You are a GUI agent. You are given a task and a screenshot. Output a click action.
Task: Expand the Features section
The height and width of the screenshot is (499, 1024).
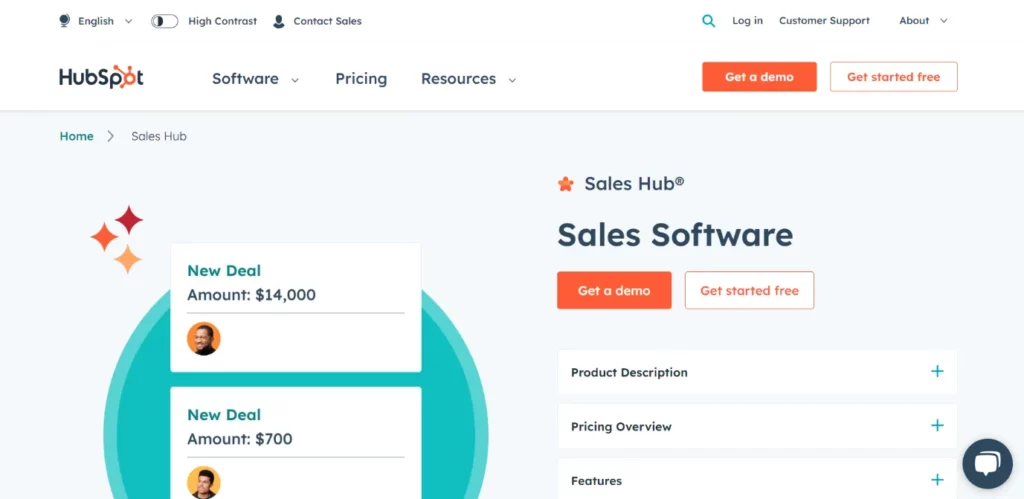pos(757,479)
